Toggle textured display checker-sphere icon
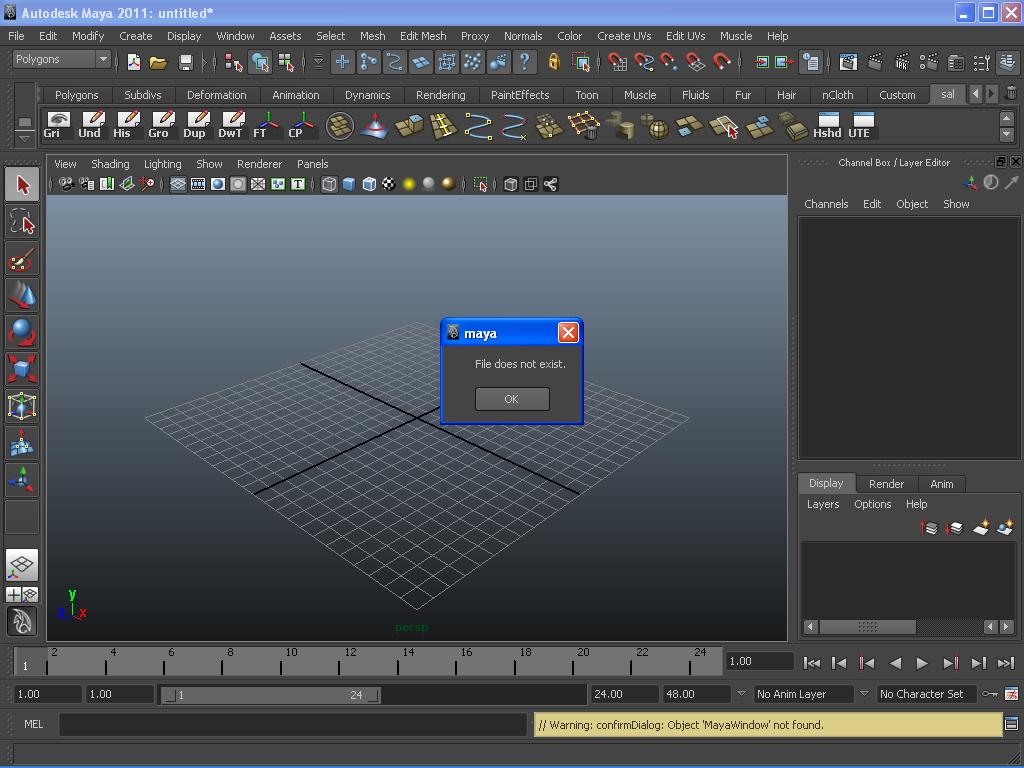The height and width of the screenshot is (768, 1024). click(389, 184)
